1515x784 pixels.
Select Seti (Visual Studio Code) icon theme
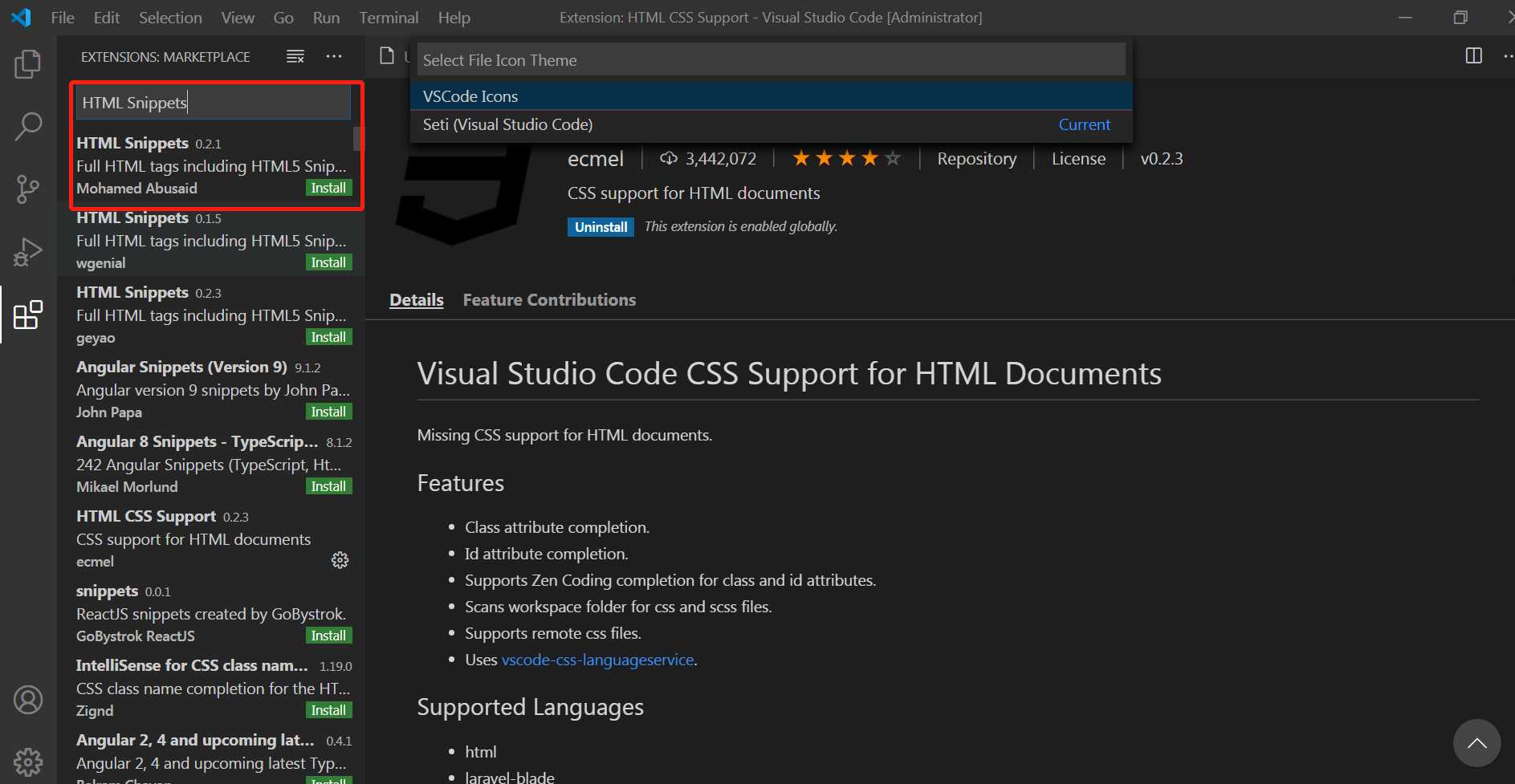(x=772, y=124)
